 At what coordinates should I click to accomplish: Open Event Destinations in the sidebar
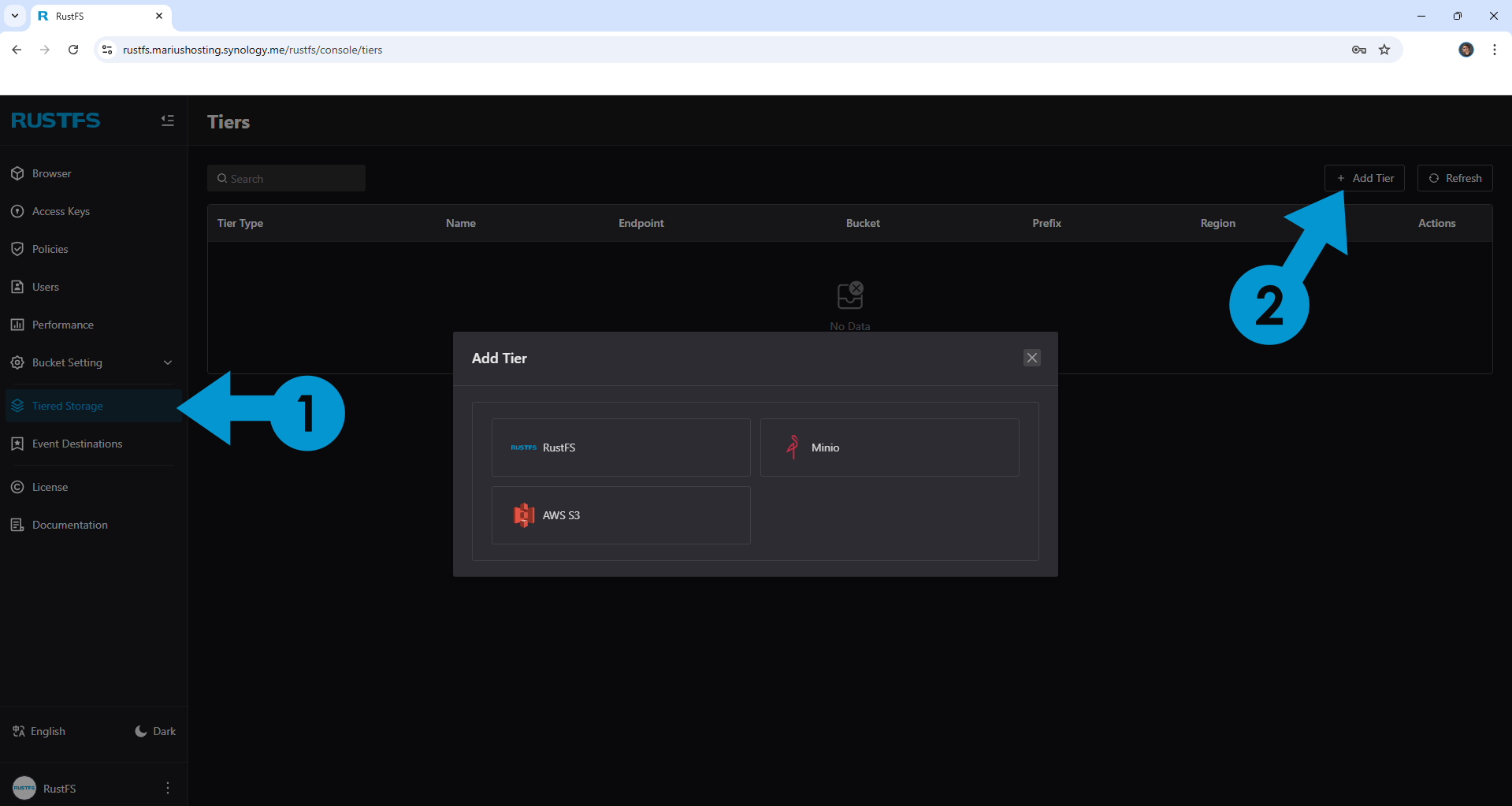94,444
